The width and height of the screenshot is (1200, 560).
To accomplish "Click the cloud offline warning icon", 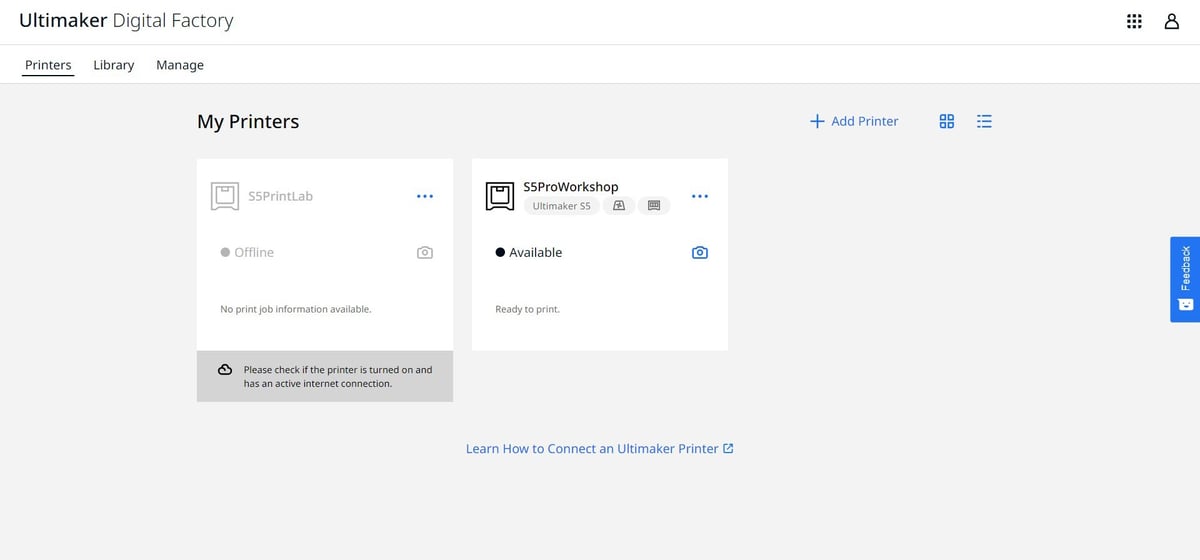I will pyautogui.click(x=225, y=370).
